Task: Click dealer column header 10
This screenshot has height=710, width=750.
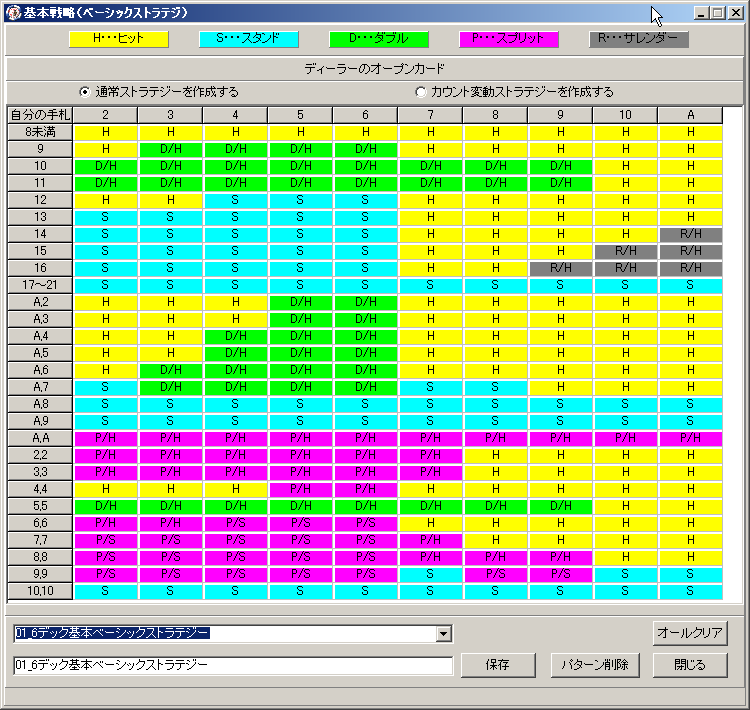Action: click(626, 115)
